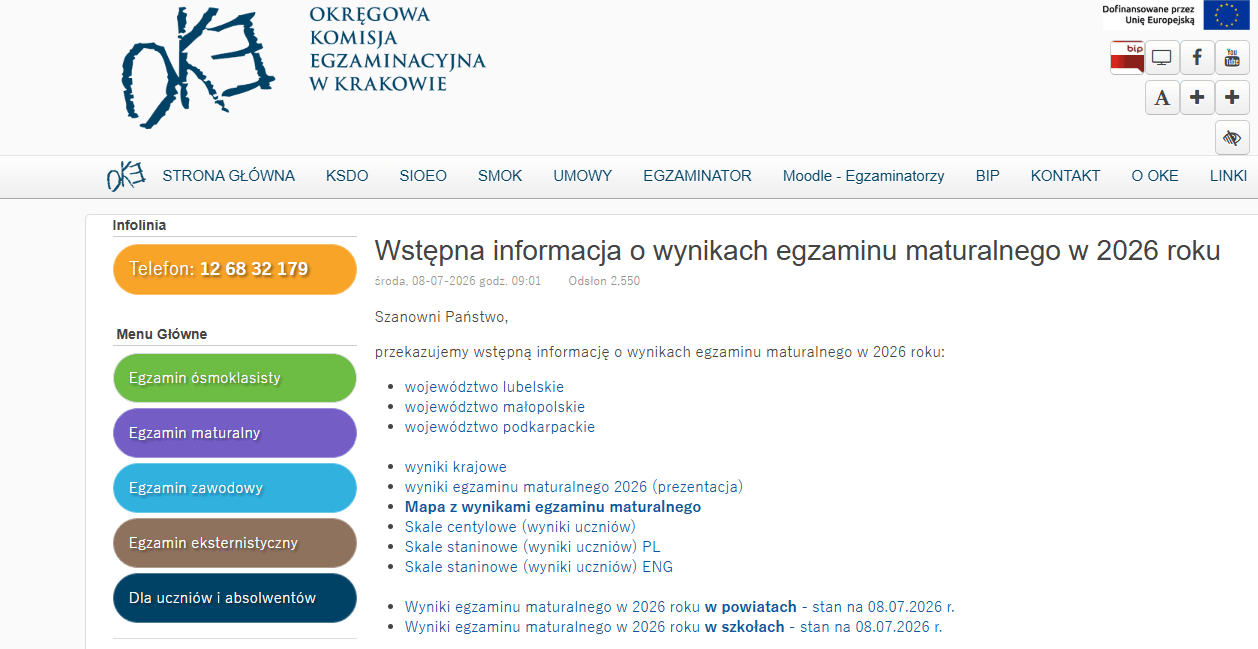Viewport: 1258px width, 649px height.
Task: Click the plus icon next to the A icon
Action: [1197, 97]
